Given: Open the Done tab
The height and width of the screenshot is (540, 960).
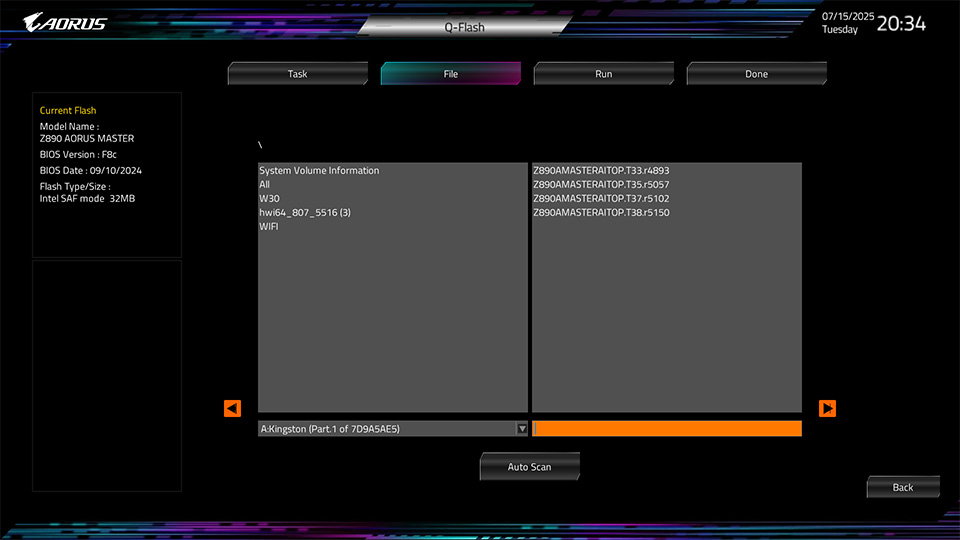Looking at the screenshot, I should coord(756,74).
